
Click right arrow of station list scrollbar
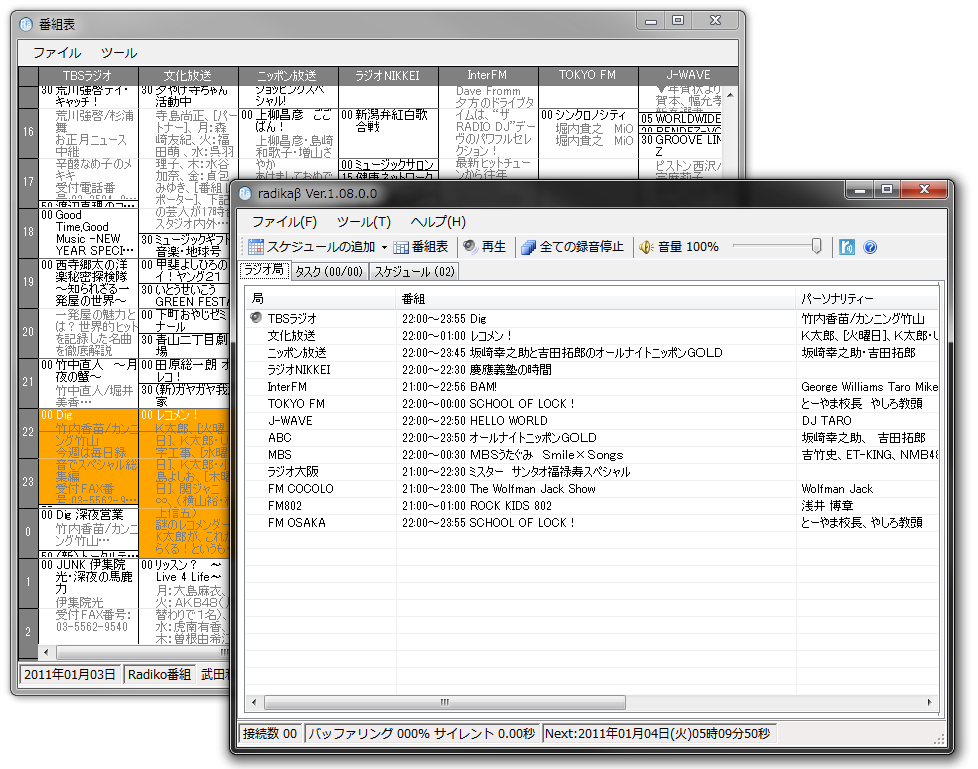tap(929, 702)
